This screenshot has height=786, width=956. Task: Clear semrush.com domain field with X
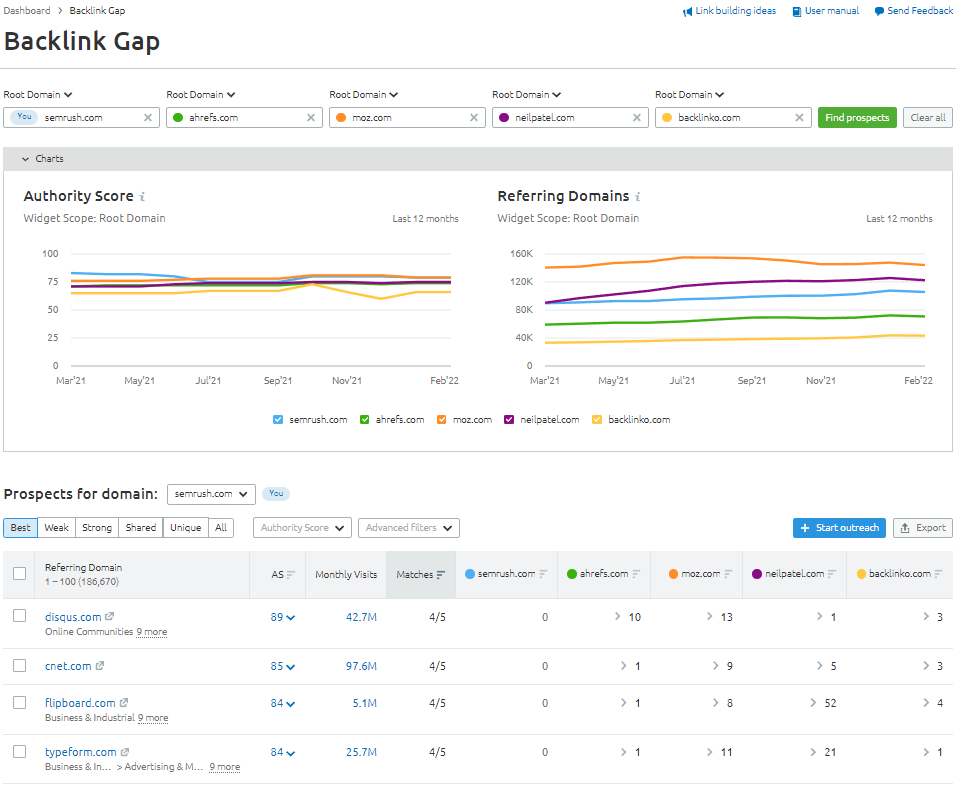(148, 118)
